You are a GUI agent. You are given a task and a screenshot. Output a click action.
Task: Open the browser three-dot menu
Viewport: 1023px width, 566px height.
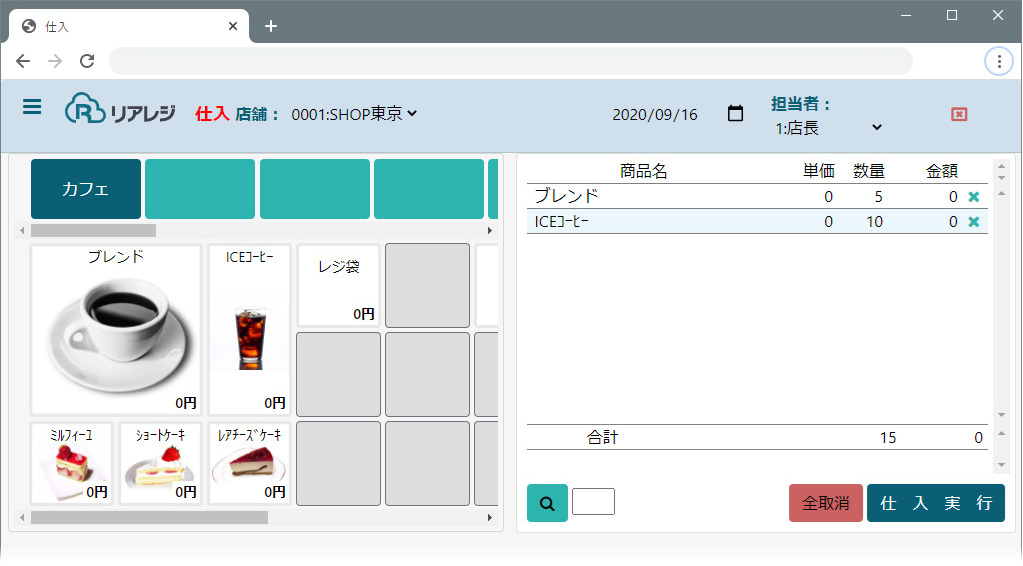(x=999, y=61)
